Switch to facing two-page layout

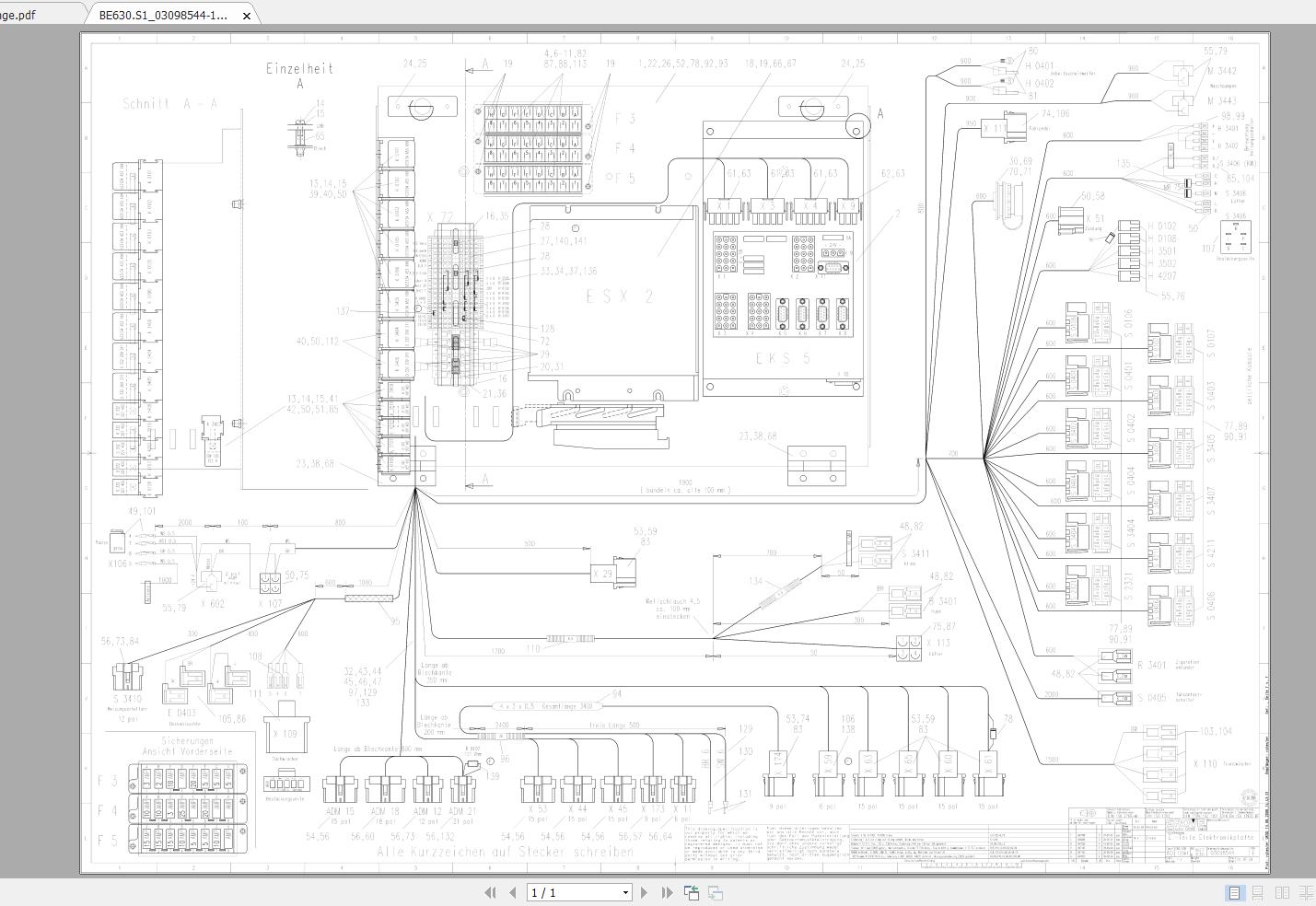pyautogui.click(x=1282, y=892)
